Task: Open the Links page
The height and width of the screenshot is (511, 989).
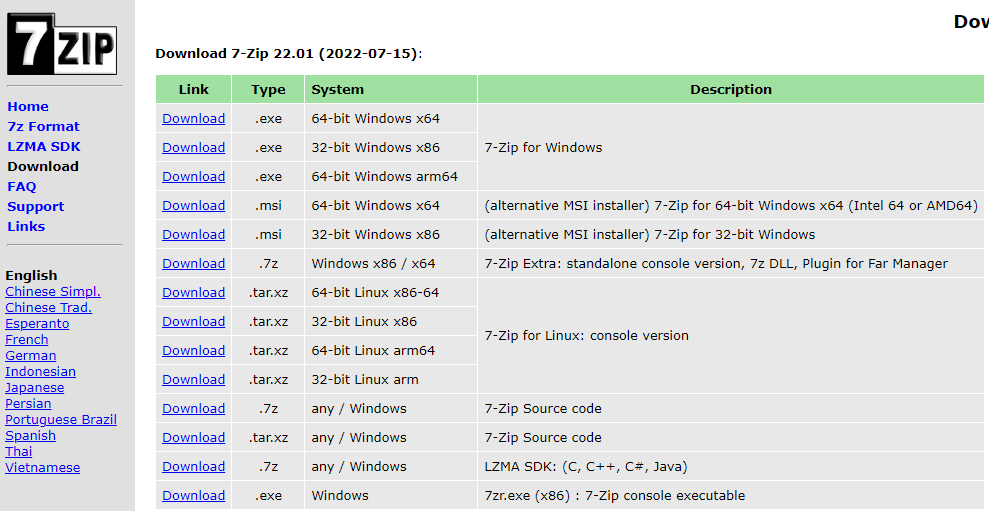Action: point(26,226)
